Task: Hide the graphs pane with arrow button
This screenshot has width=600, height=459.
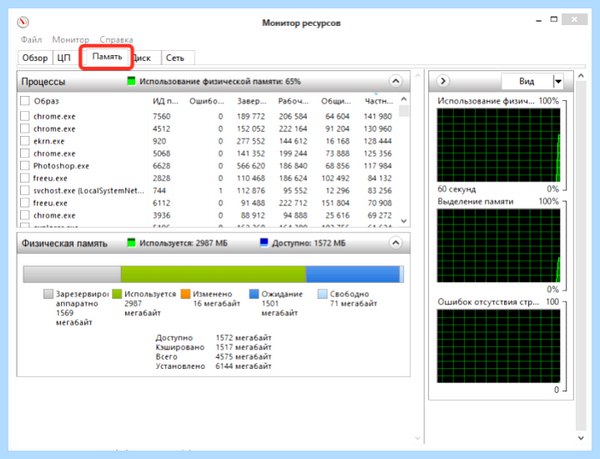Action: [443, 81]
